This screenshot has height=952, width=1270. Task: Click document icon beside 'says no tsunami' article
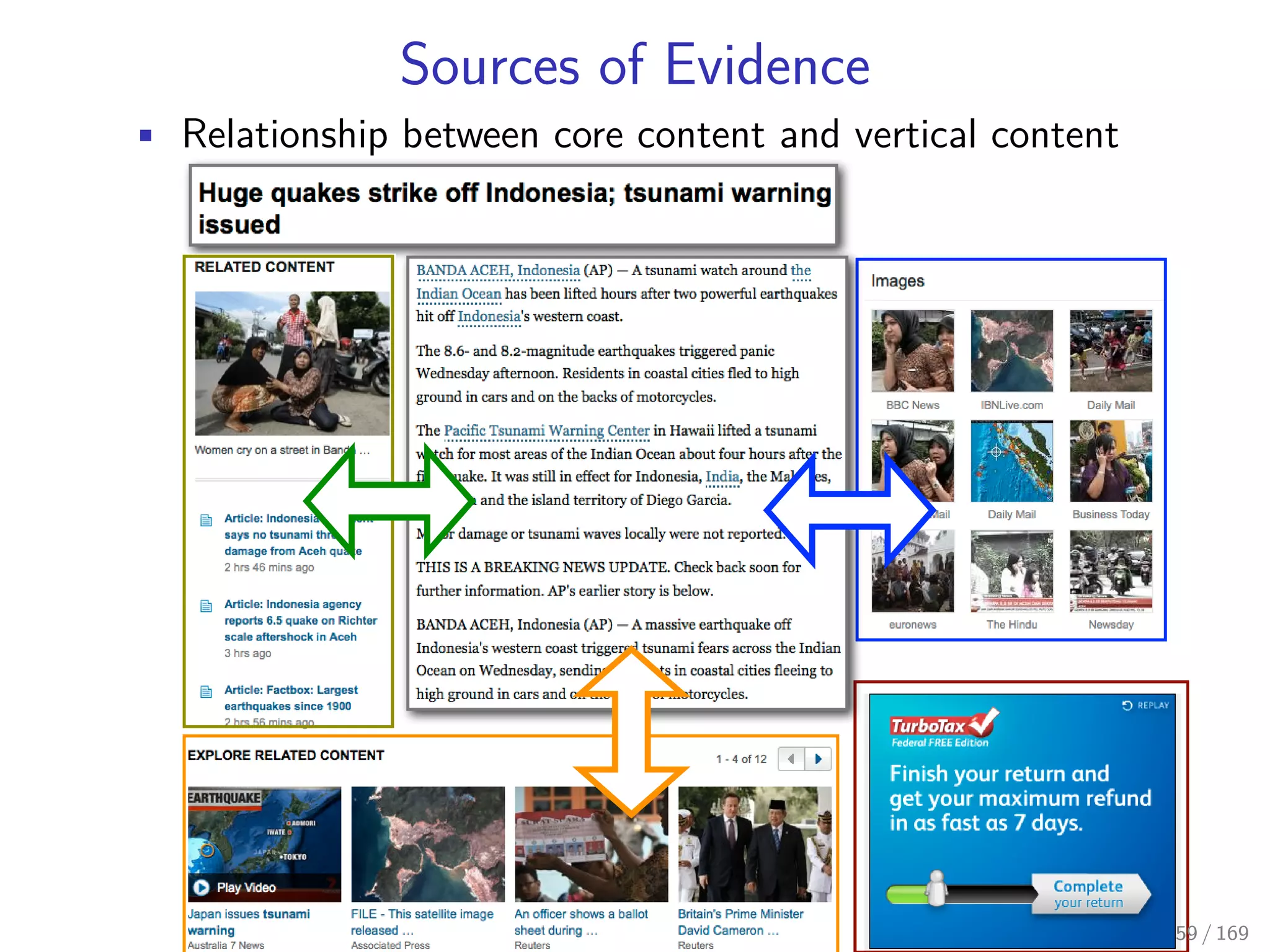pos(206,520)
